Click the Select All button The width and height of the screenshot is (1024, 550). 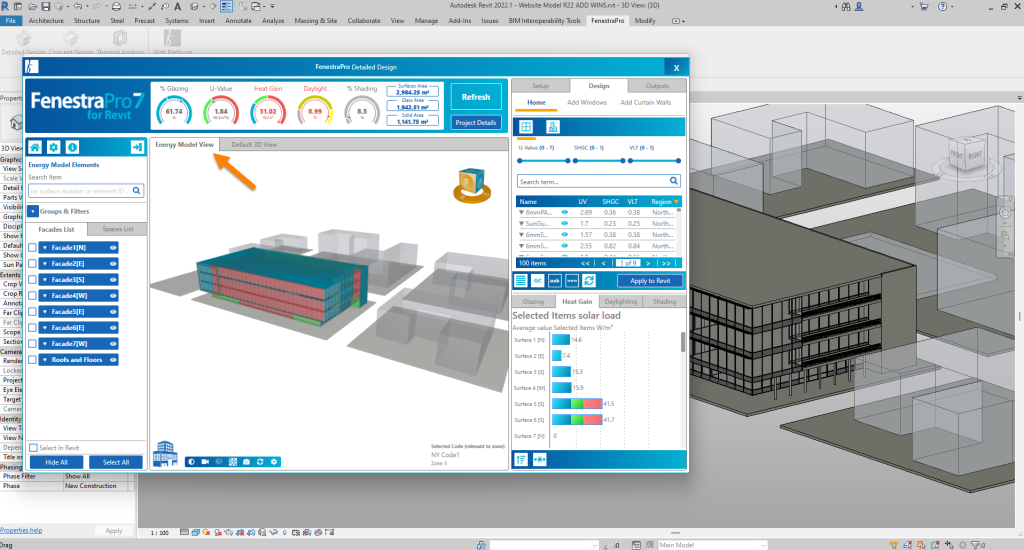pyautogui.click(x=116, y=462)
